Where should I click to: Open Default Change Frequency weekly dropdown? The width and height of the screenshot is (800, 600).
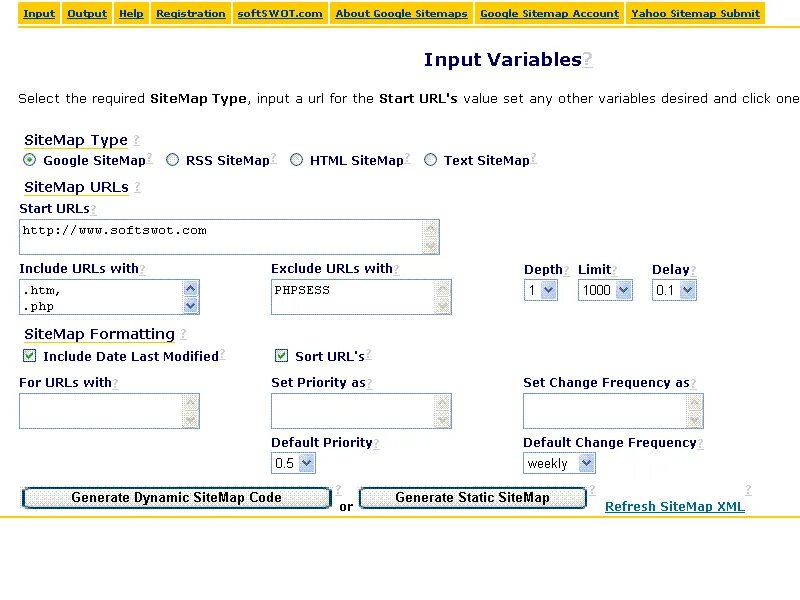tap(559, 463)
